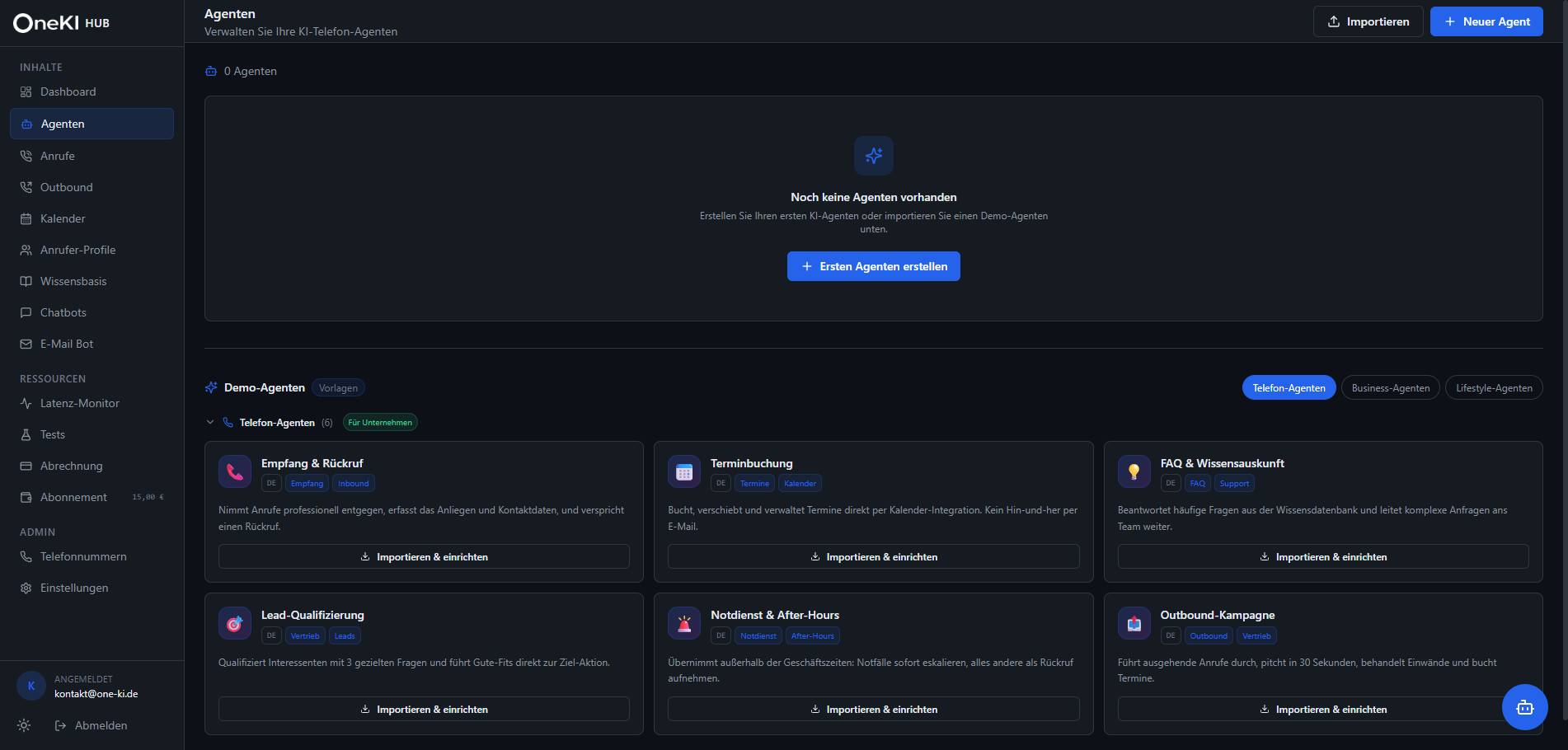Open Tests in the sidebar
This screenshot has height=750, width=1568.
(x=92, y=434)
